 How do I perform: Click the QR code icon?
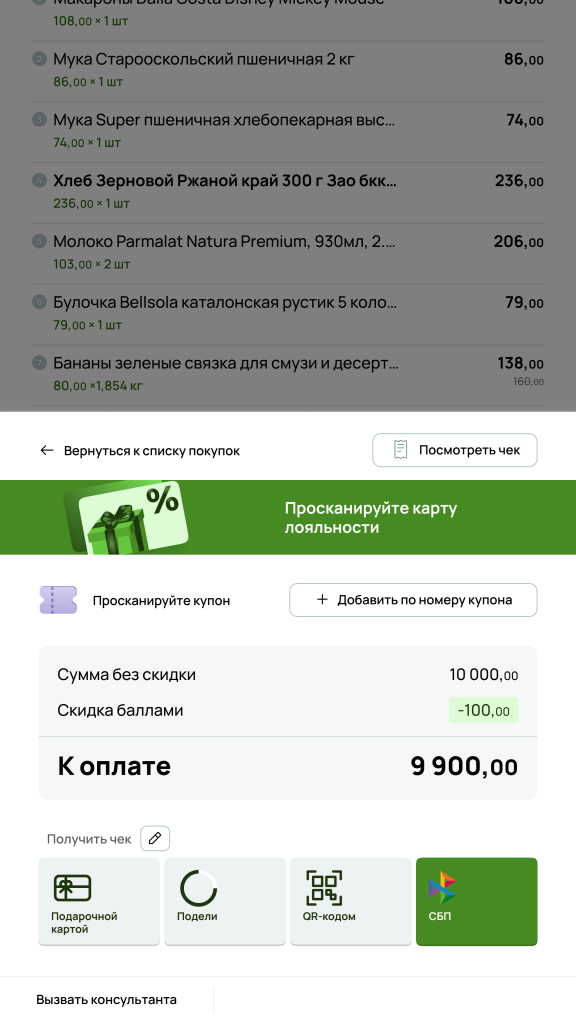[324, 888]
